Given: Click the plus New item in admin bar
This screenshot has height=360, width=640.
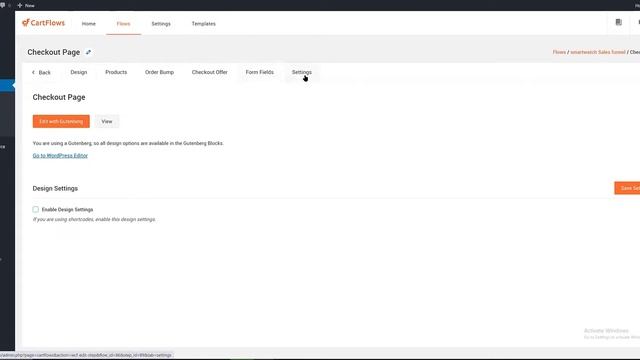Looking at the screenshot, I should (x=26, y=5).
